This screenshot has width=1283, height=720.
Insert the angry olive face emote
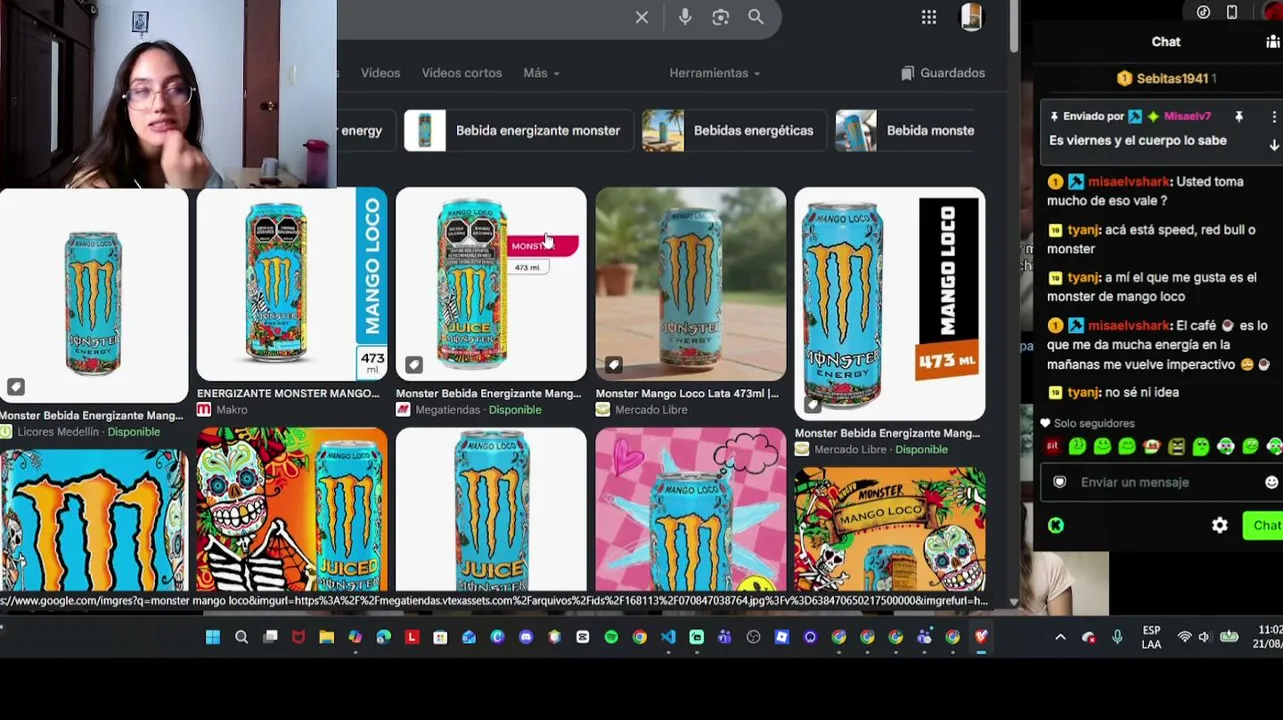tap(1176, 447)
